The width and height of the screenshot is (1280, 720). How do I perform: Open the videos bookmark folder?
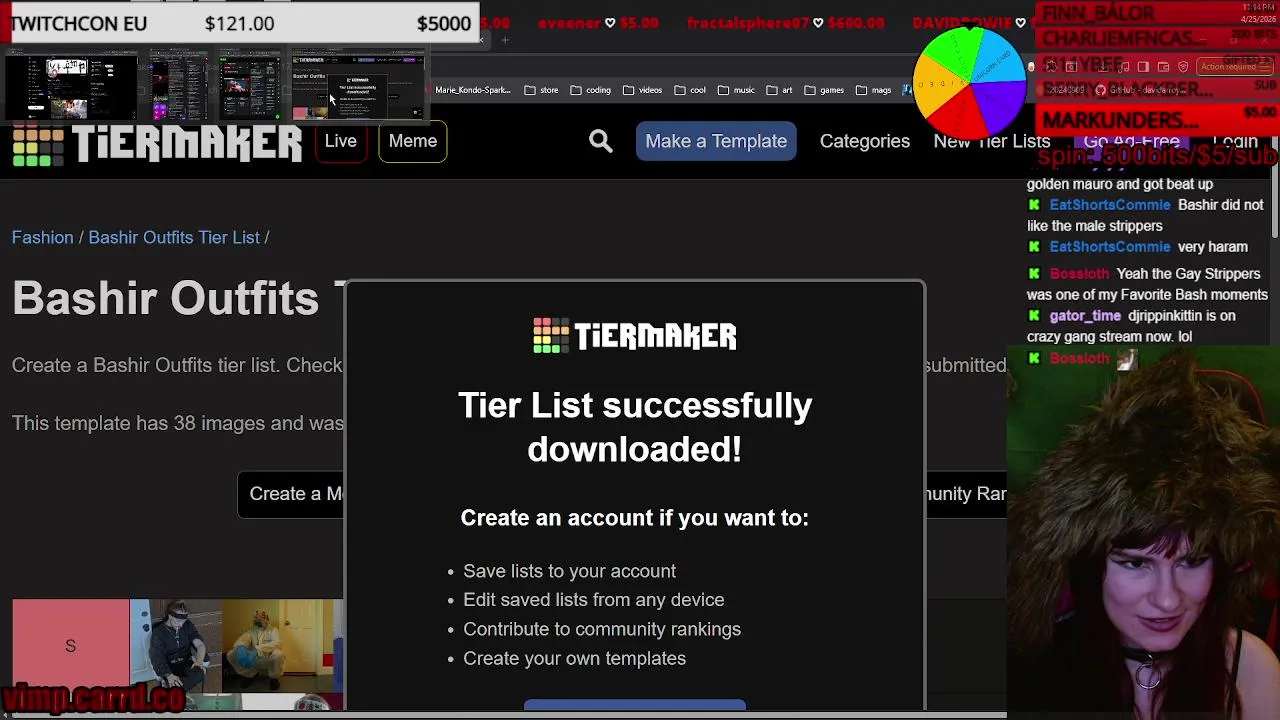(x=642, y=90)
